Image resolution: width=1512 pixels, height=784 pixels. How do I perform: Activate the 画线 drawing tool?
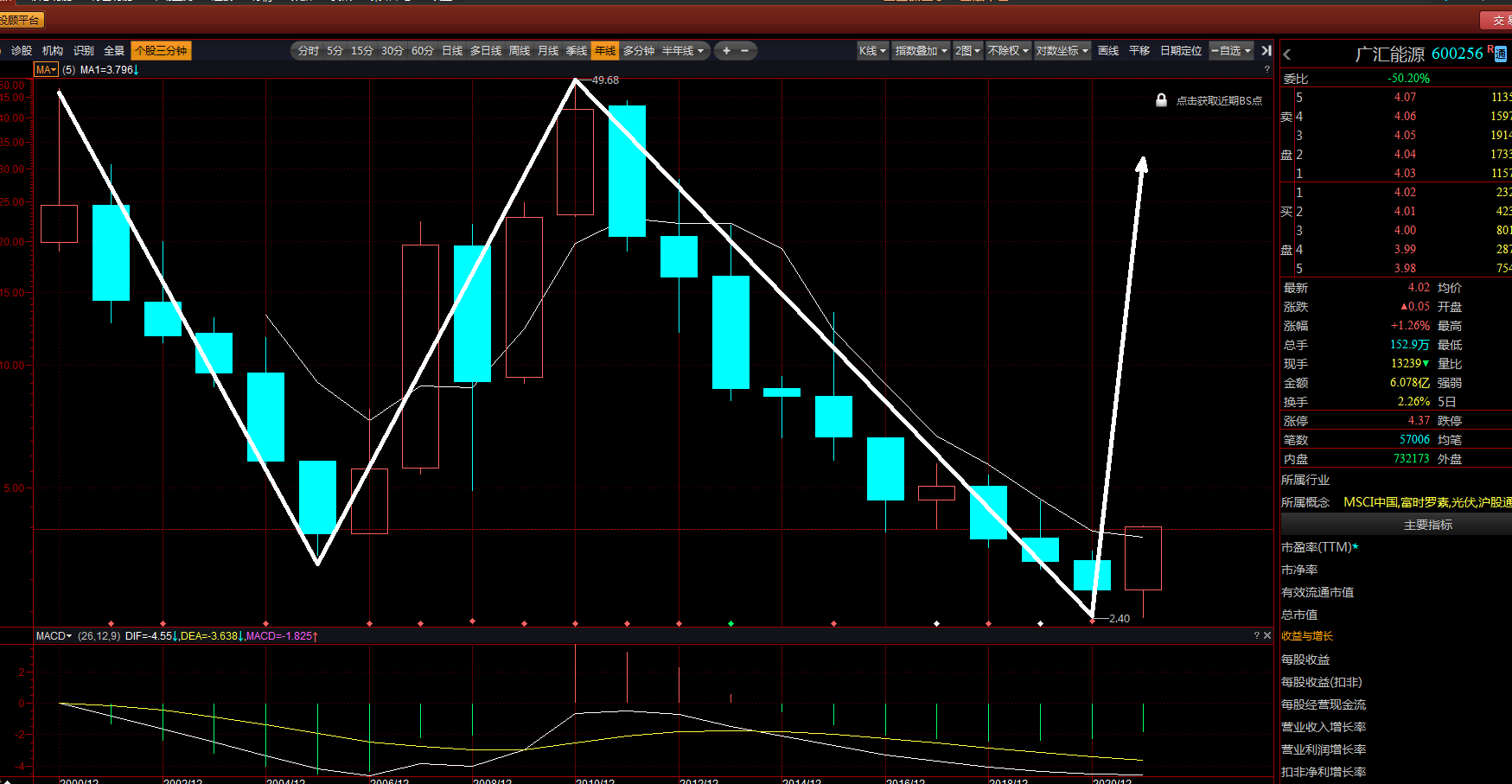point(1108,51)
